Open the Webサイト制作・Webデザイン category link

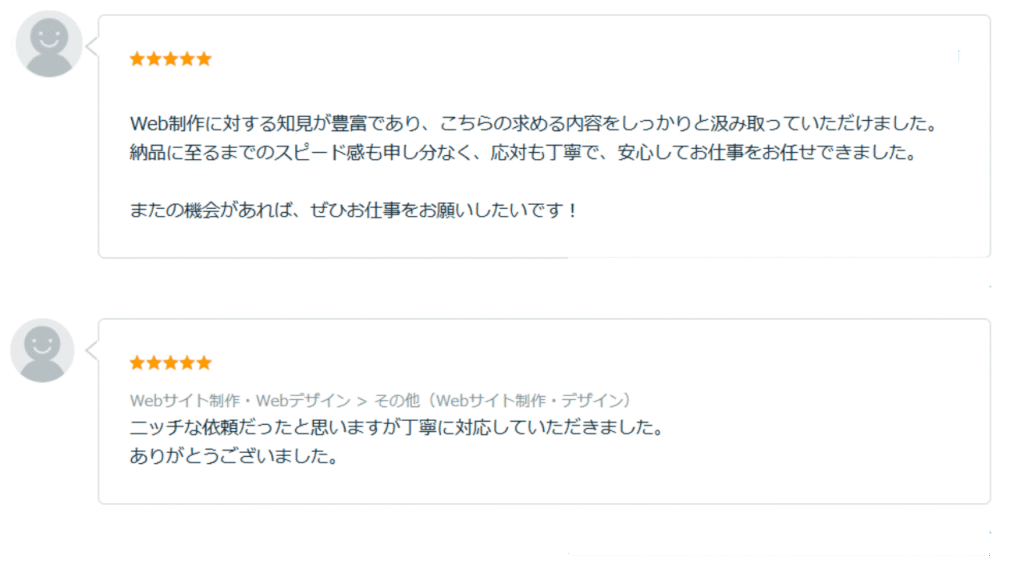coord(240,400)
